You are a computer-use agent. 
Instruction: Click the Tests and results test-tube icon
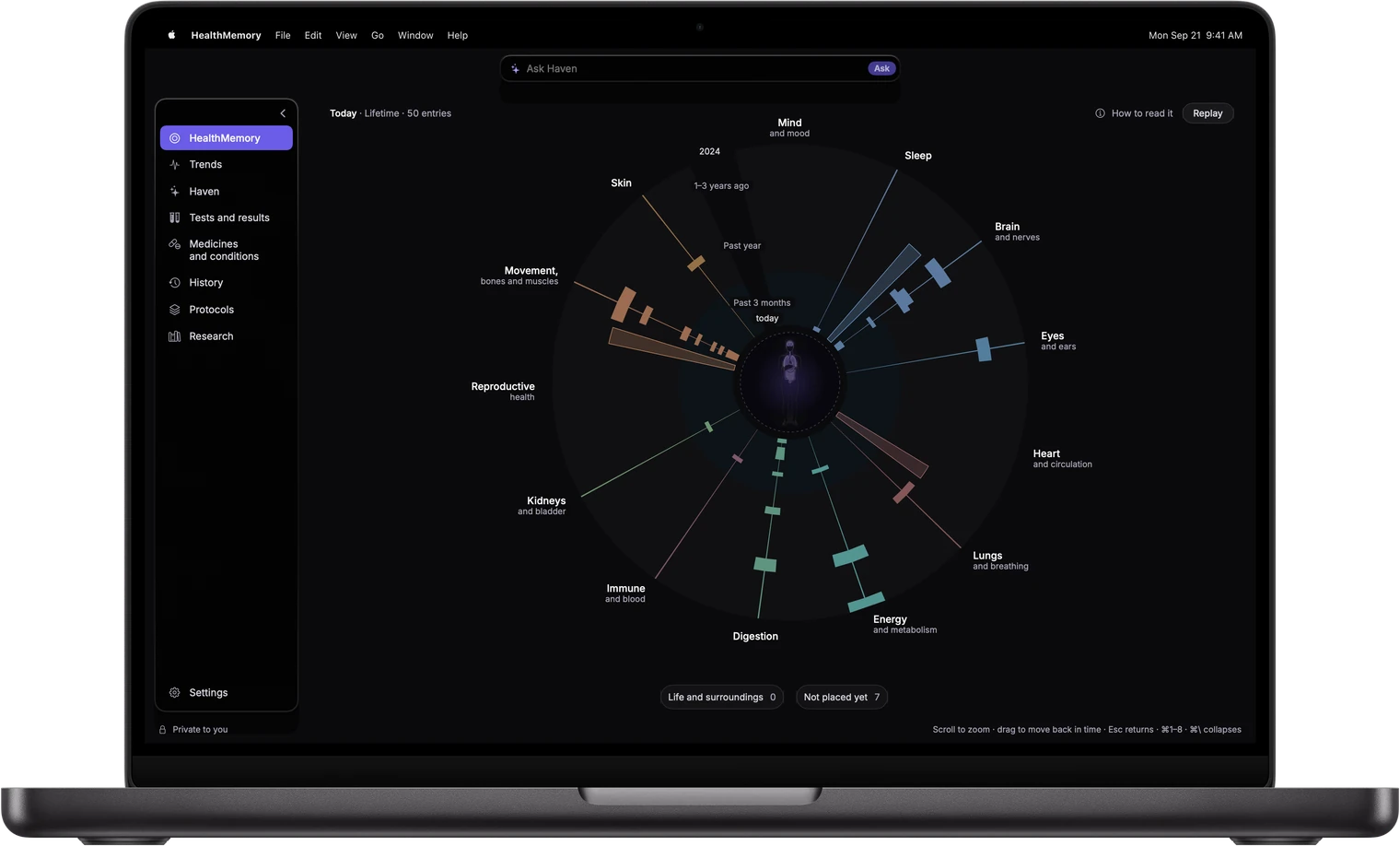[x=175, y=218]
